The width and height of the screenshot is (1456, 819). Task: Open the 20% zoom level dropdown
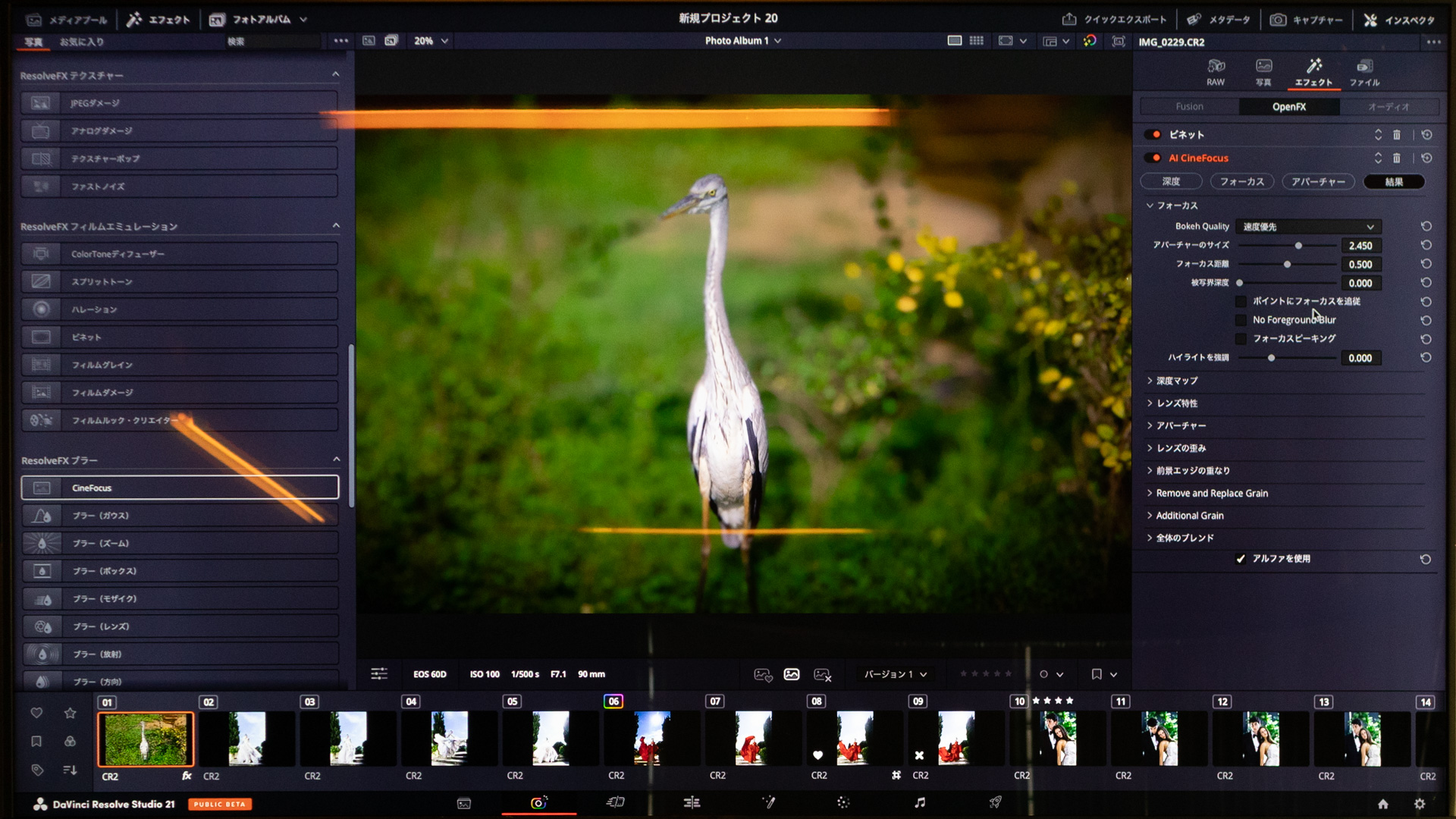431,41
